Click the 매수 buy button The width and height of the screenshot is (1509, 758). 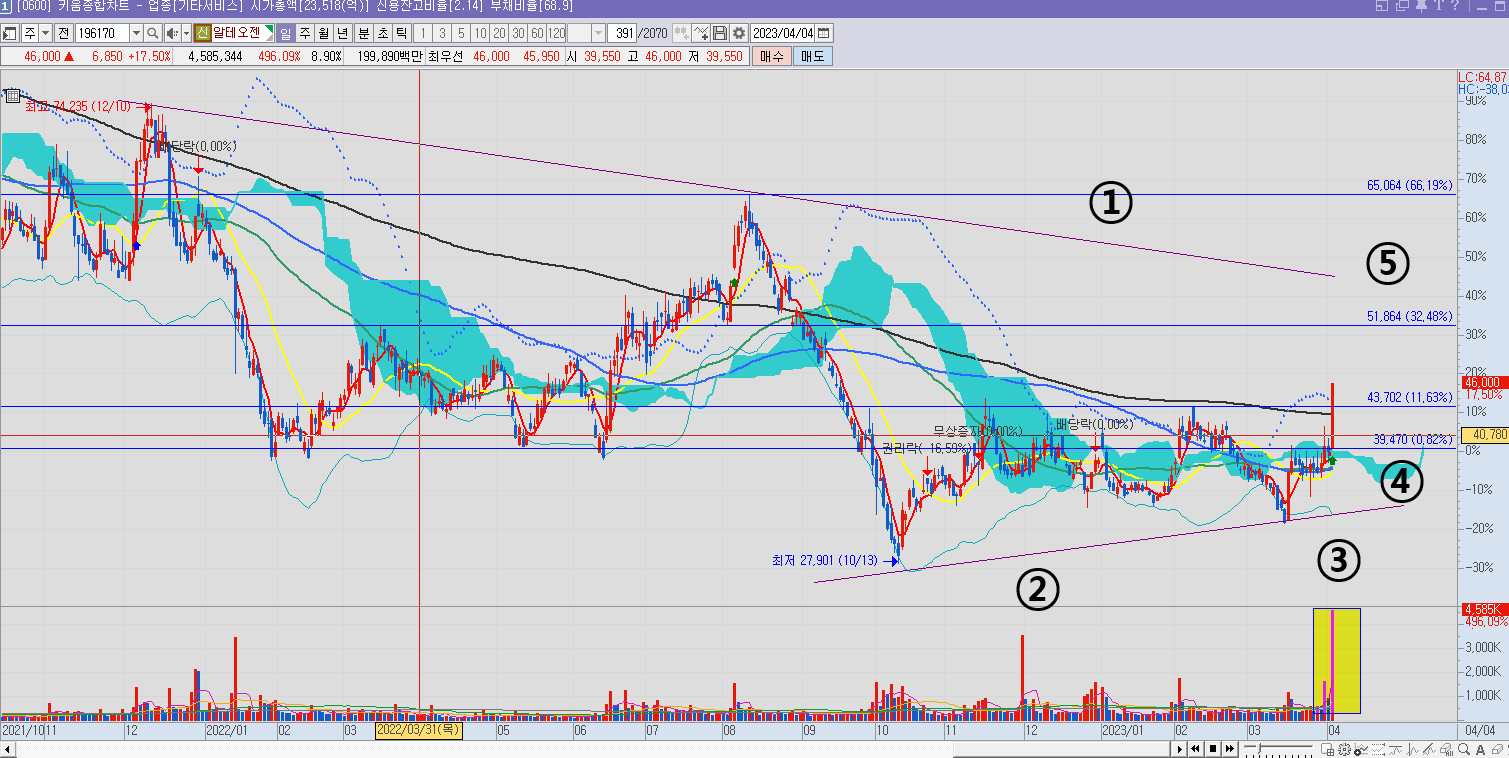772,56
